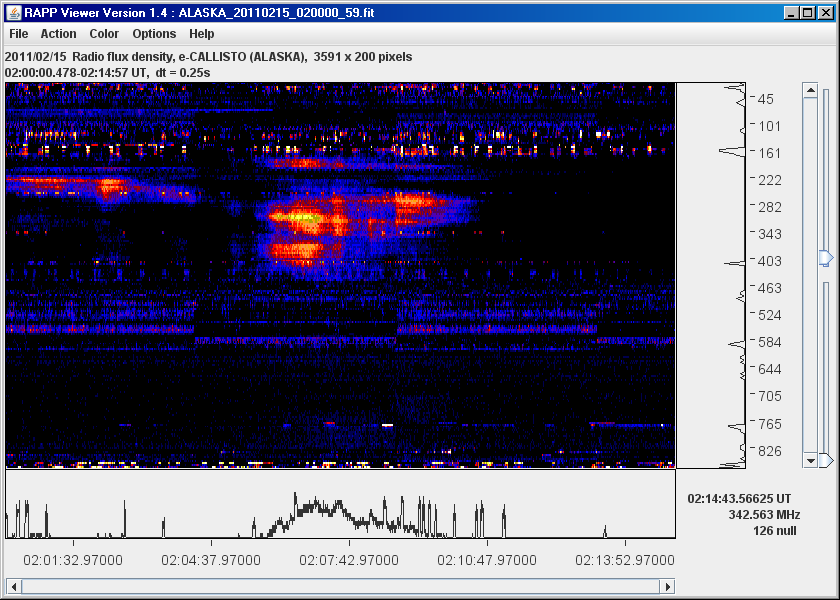Click the horizontal scrollbar left arrow
The image size is (840, 600).
(14, 587)
